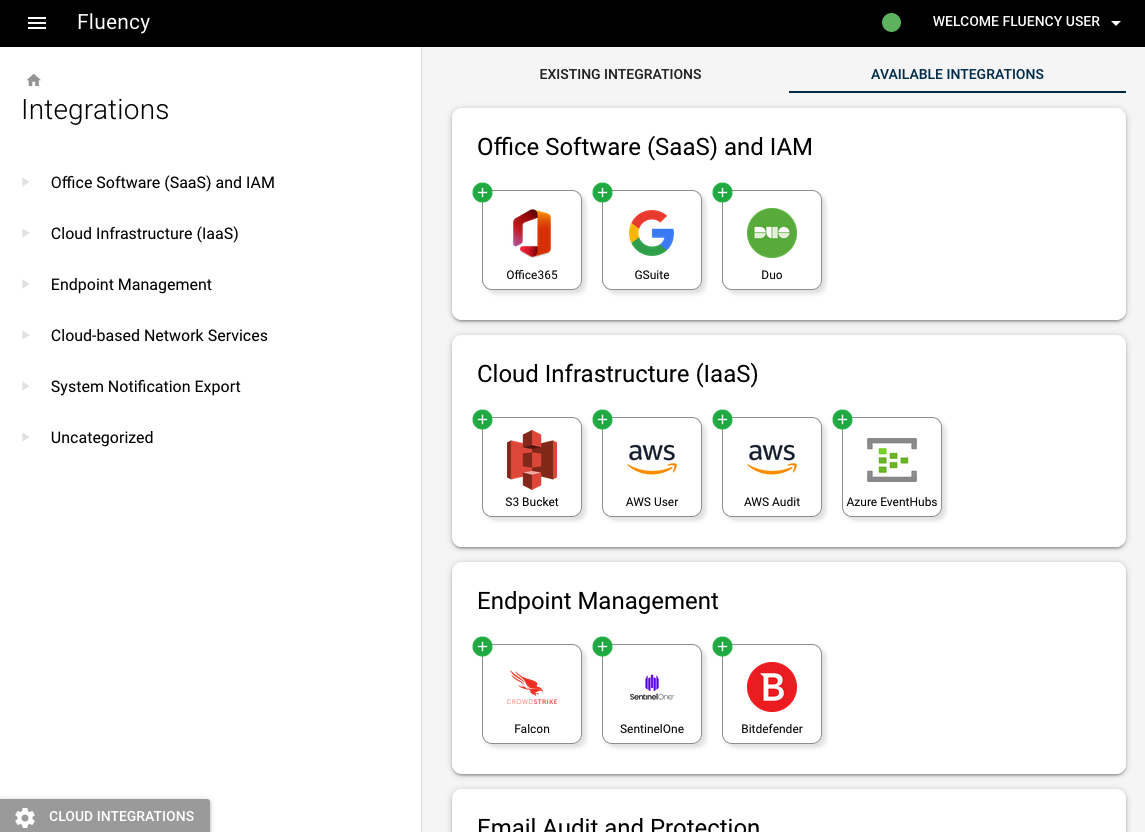Open the AWS Audit integration card

coord(772,467)
